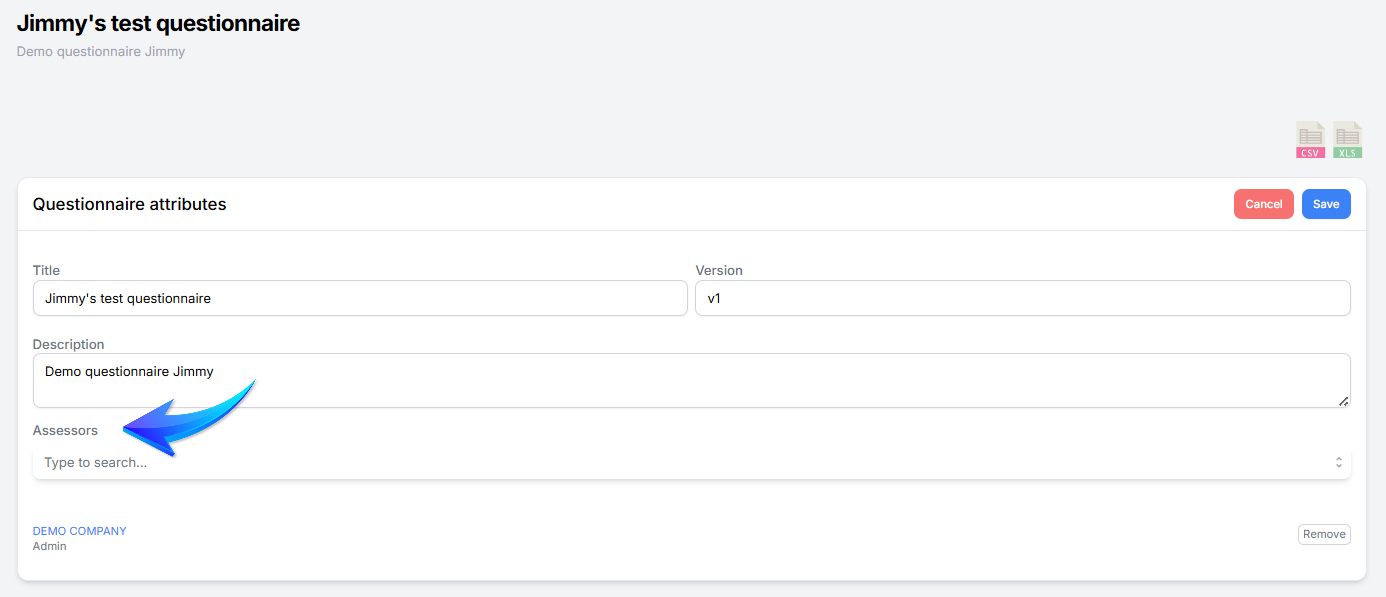Image resolution: width=1386 pixels, height=597 pixels.
Task: Export questionnaire as CSV file
Action: 1310,140
